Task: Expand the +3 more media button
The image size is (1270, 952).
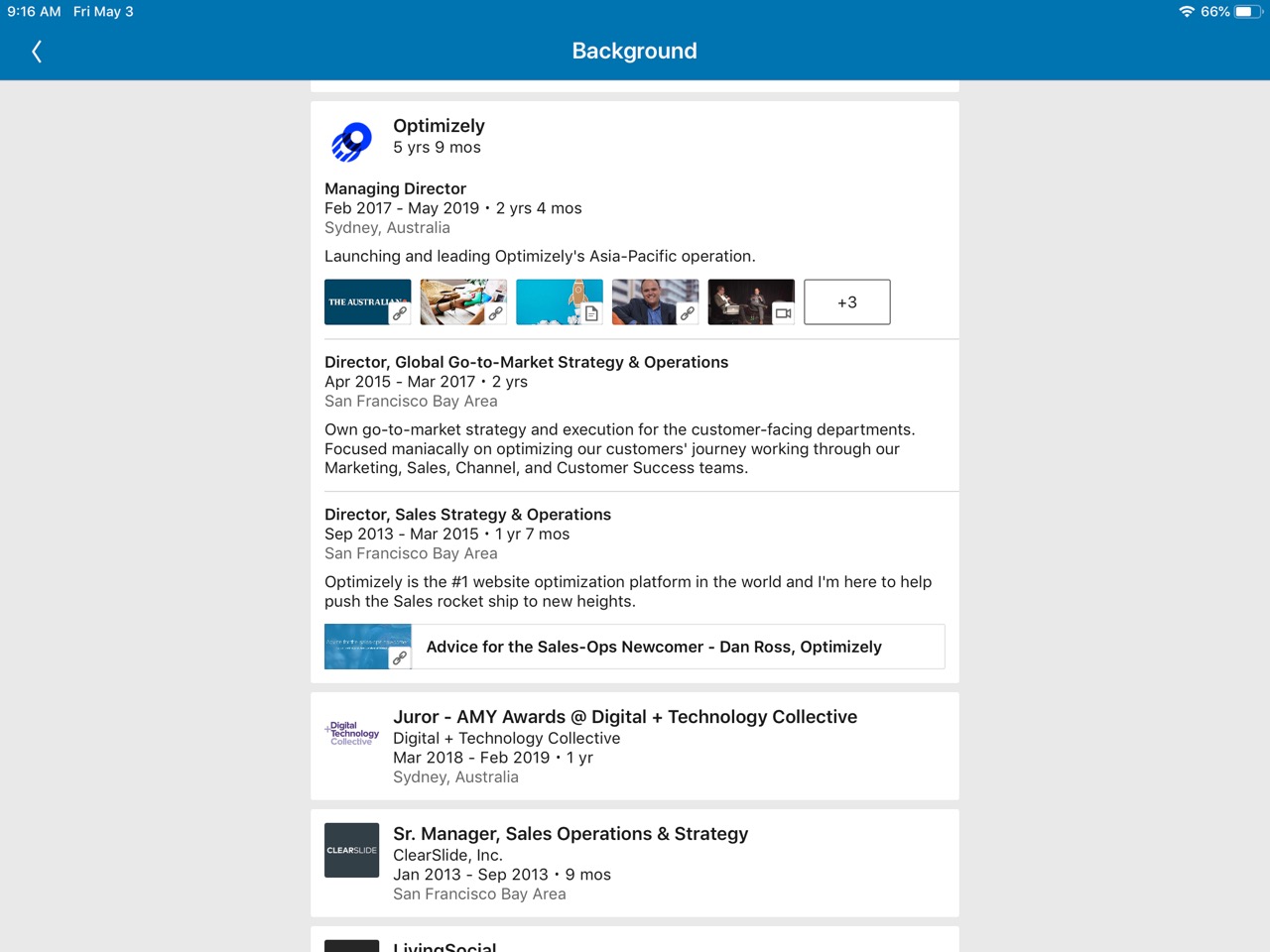Action: pos(846,302)
